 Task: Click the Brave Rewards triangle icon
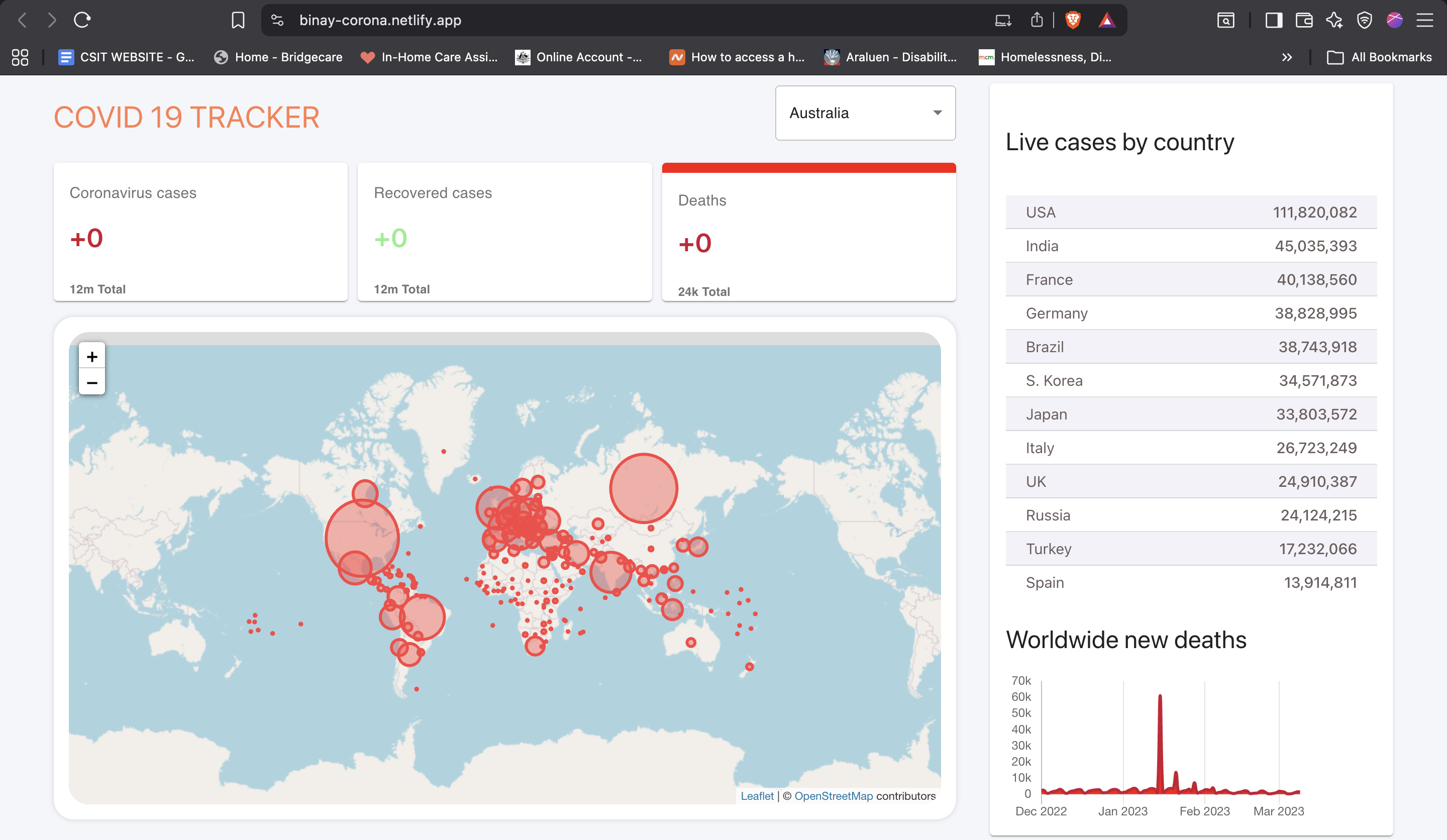pos(1106,20)
